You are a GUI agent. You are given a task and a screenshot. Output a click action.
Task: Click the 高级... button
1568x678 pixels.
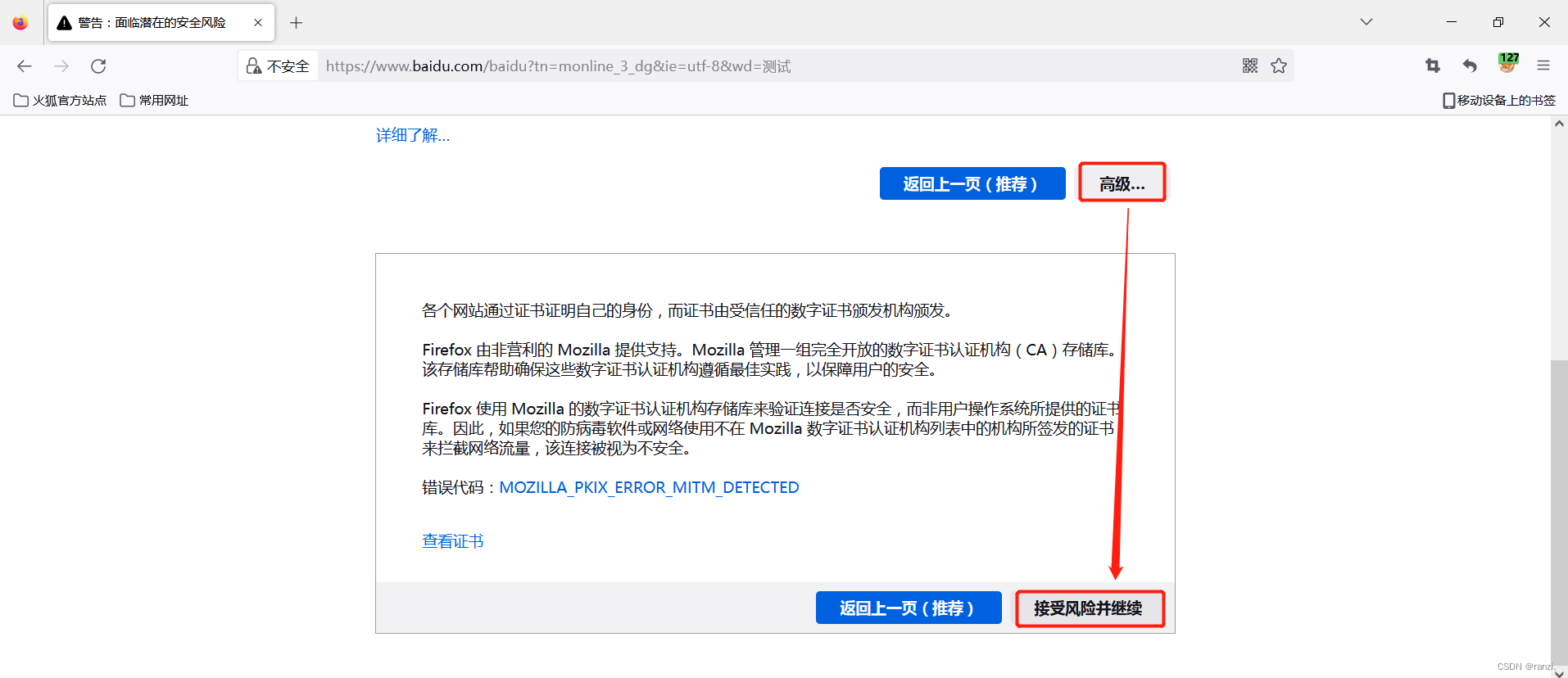click(1122, 183)
